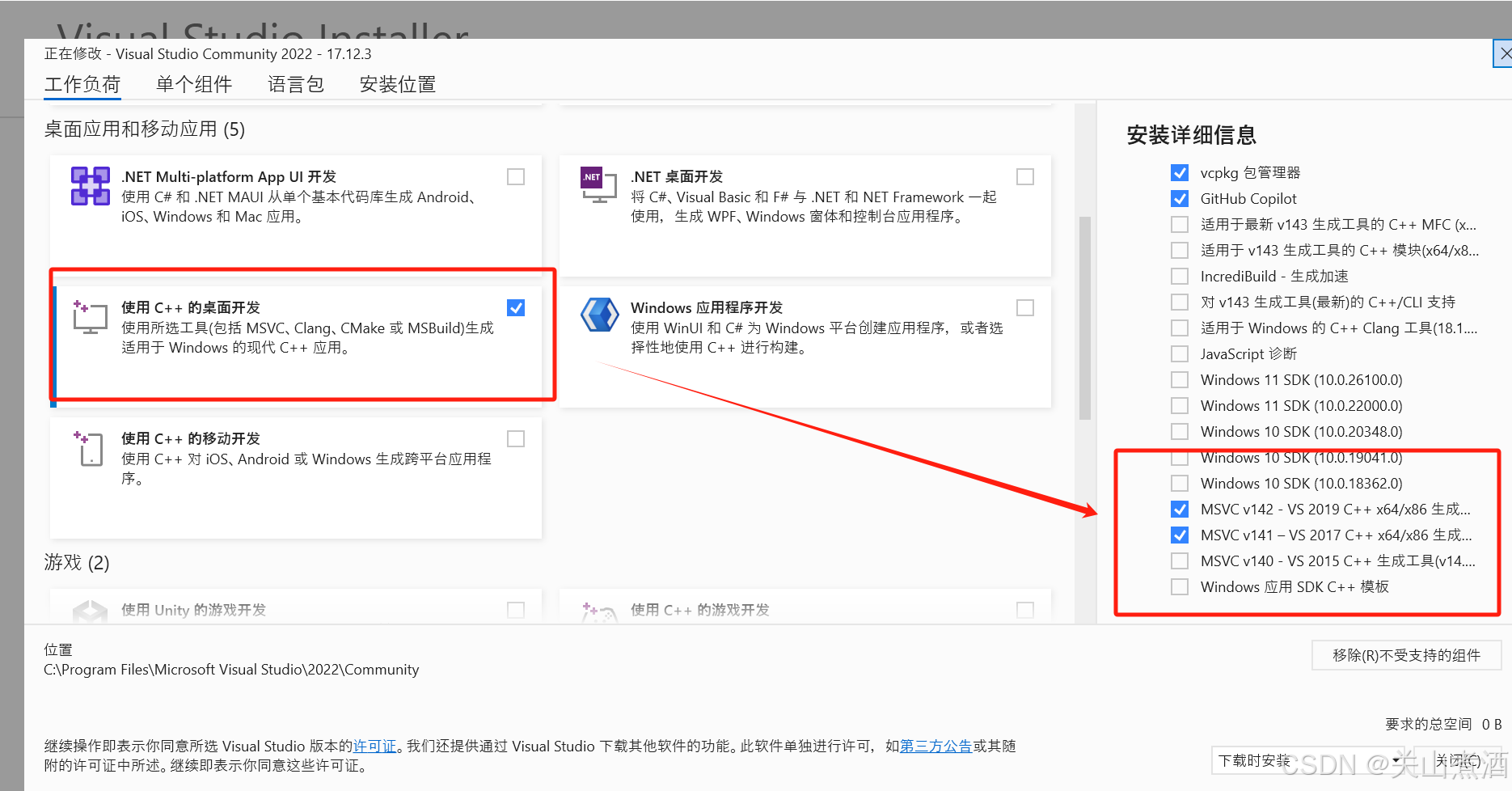Click 移除(R)不受支持的组件 button
This screenshot has width=1512, height=791.
1406,655
